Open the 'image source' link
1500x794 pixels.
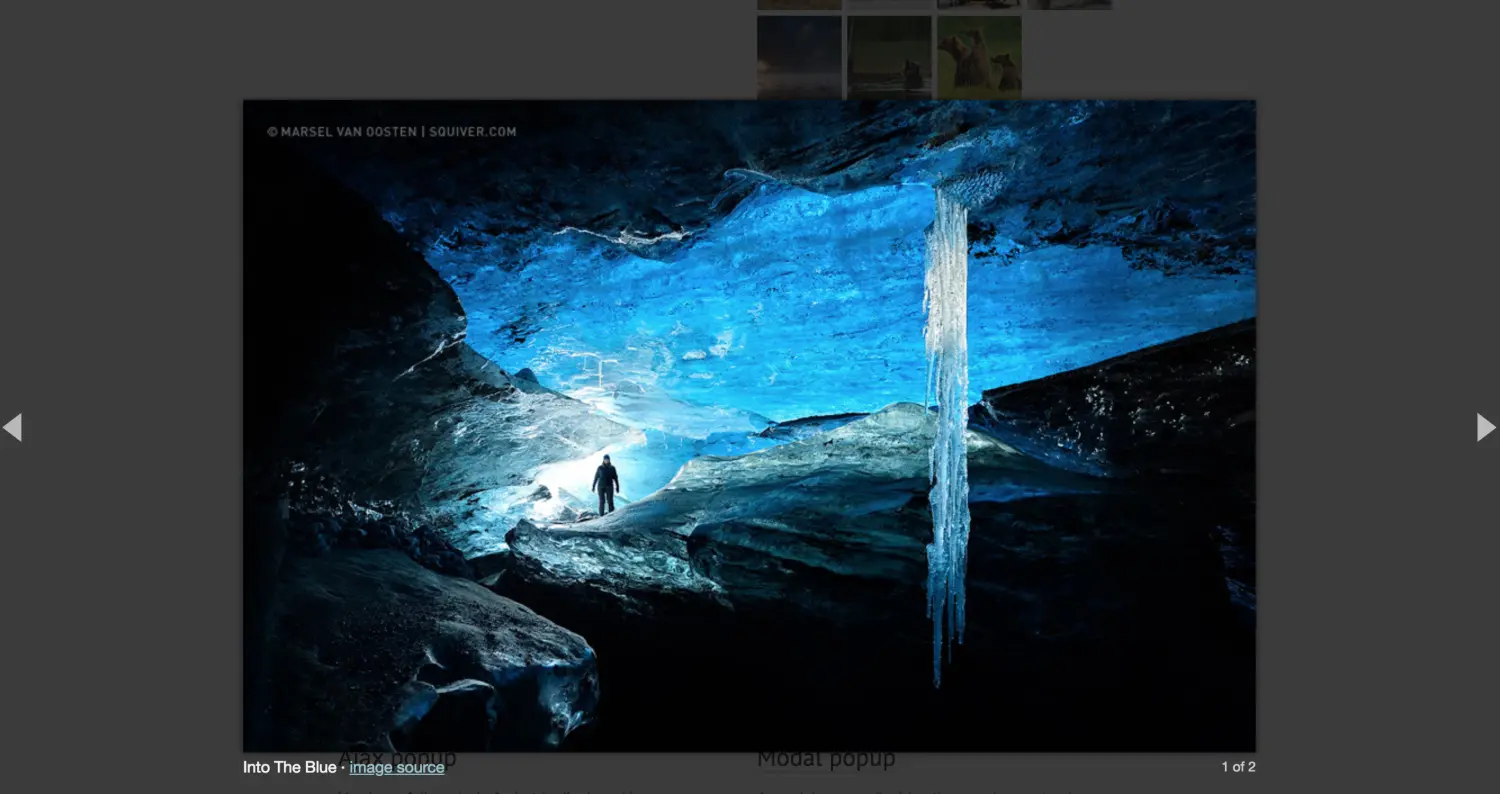(397, 767)
